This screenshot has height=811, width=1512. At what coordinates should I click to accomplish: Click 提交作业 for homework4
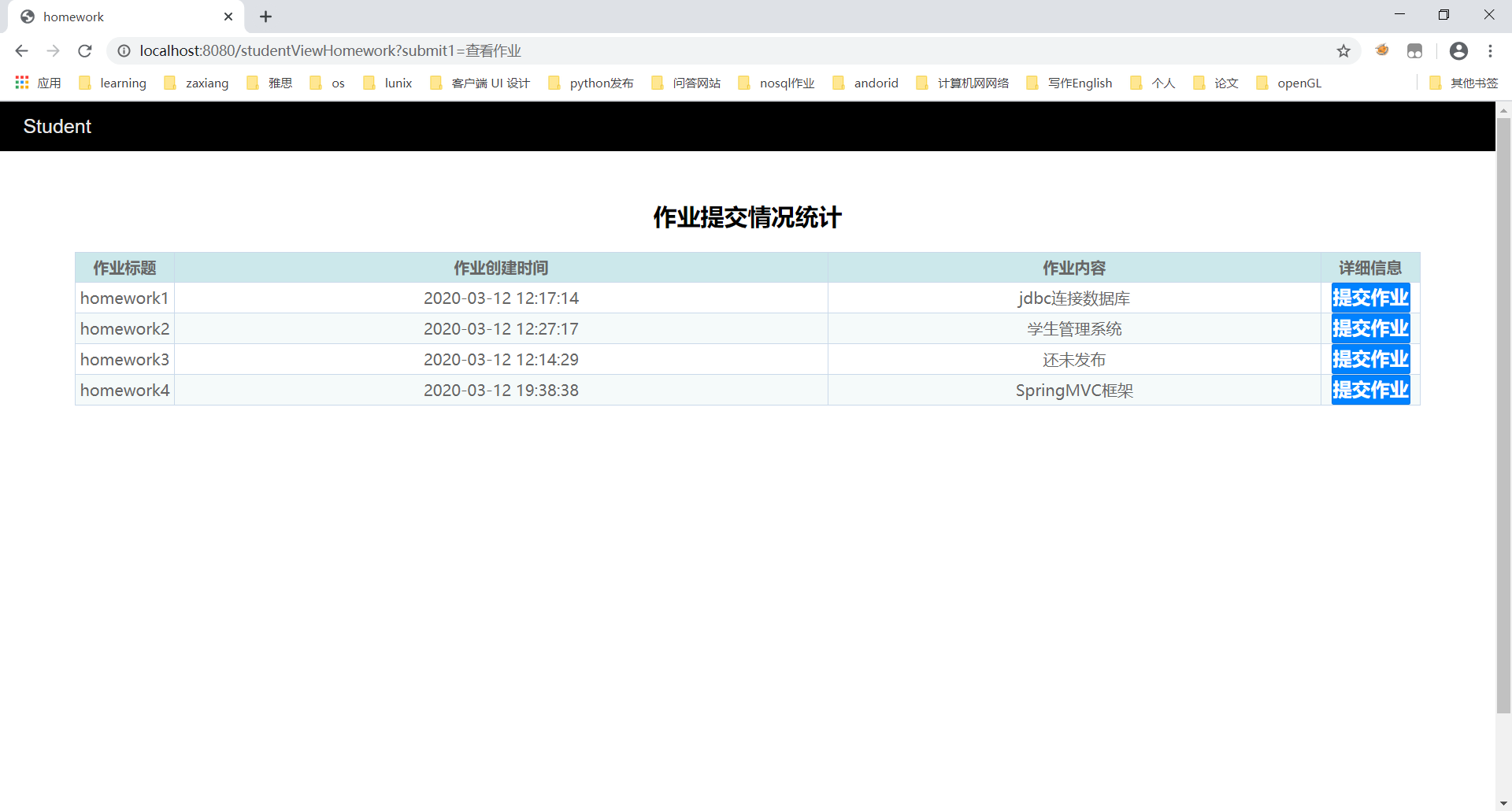(x=1370, y=389)
